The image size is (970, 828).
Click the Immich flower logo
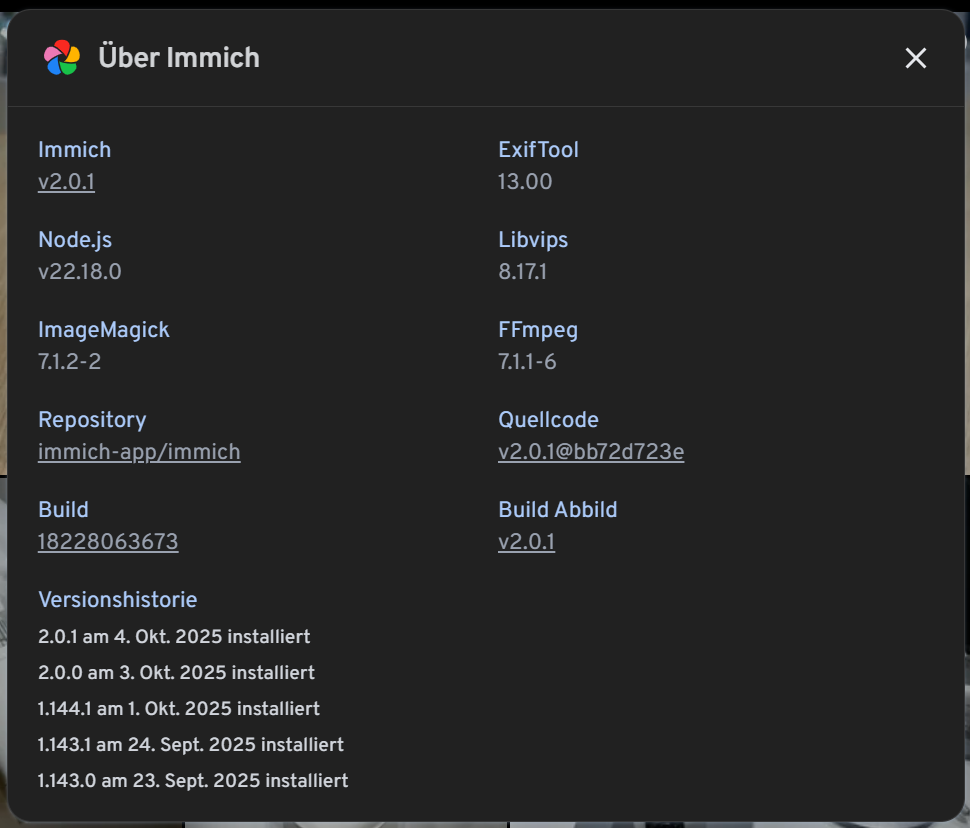tap(62, 58)
